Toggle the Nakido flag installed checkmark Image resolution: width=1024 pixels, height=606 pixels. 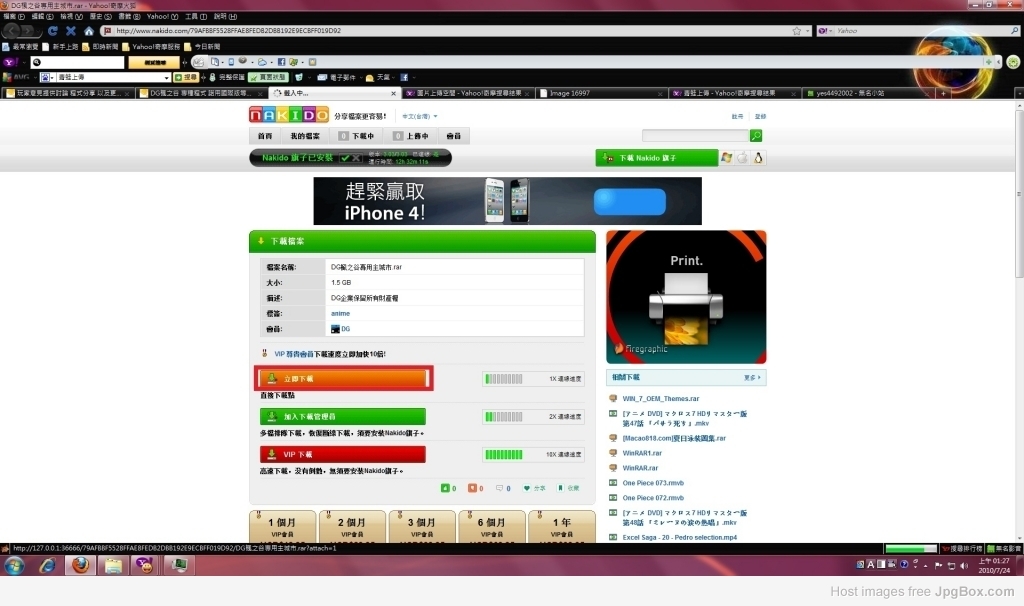pos(345,157)
